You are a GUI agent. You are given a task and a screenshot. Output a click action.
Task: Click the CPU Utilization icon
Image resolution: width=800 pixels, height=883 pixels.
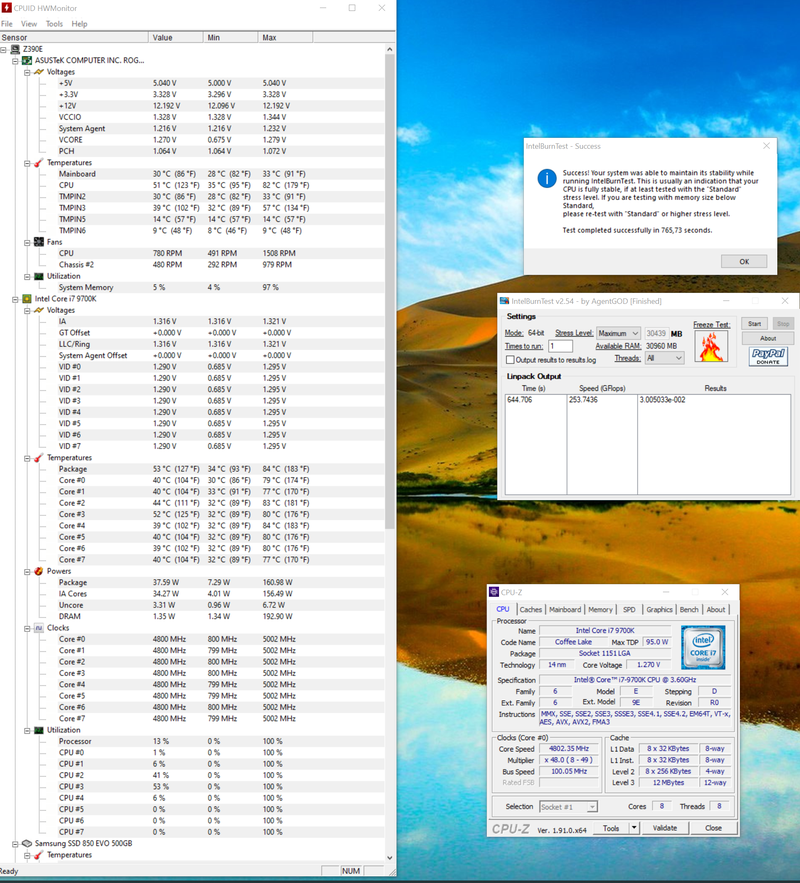coord(38,730)
